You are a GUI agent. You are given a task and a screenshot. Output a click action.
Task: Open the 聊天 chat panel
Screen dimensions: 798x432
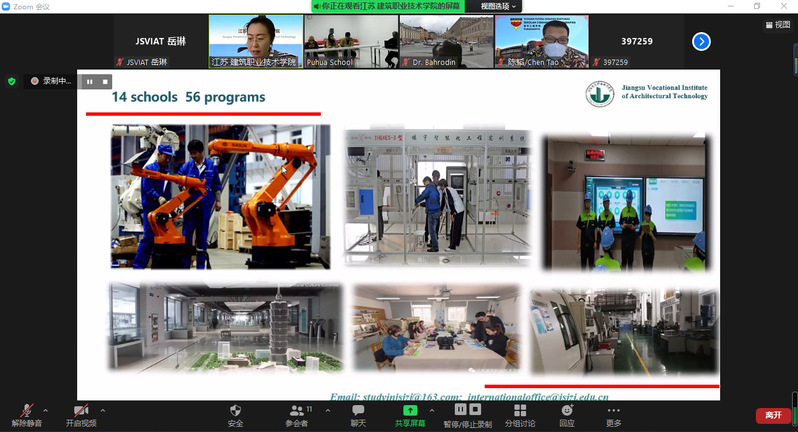[x=358, y=412]
